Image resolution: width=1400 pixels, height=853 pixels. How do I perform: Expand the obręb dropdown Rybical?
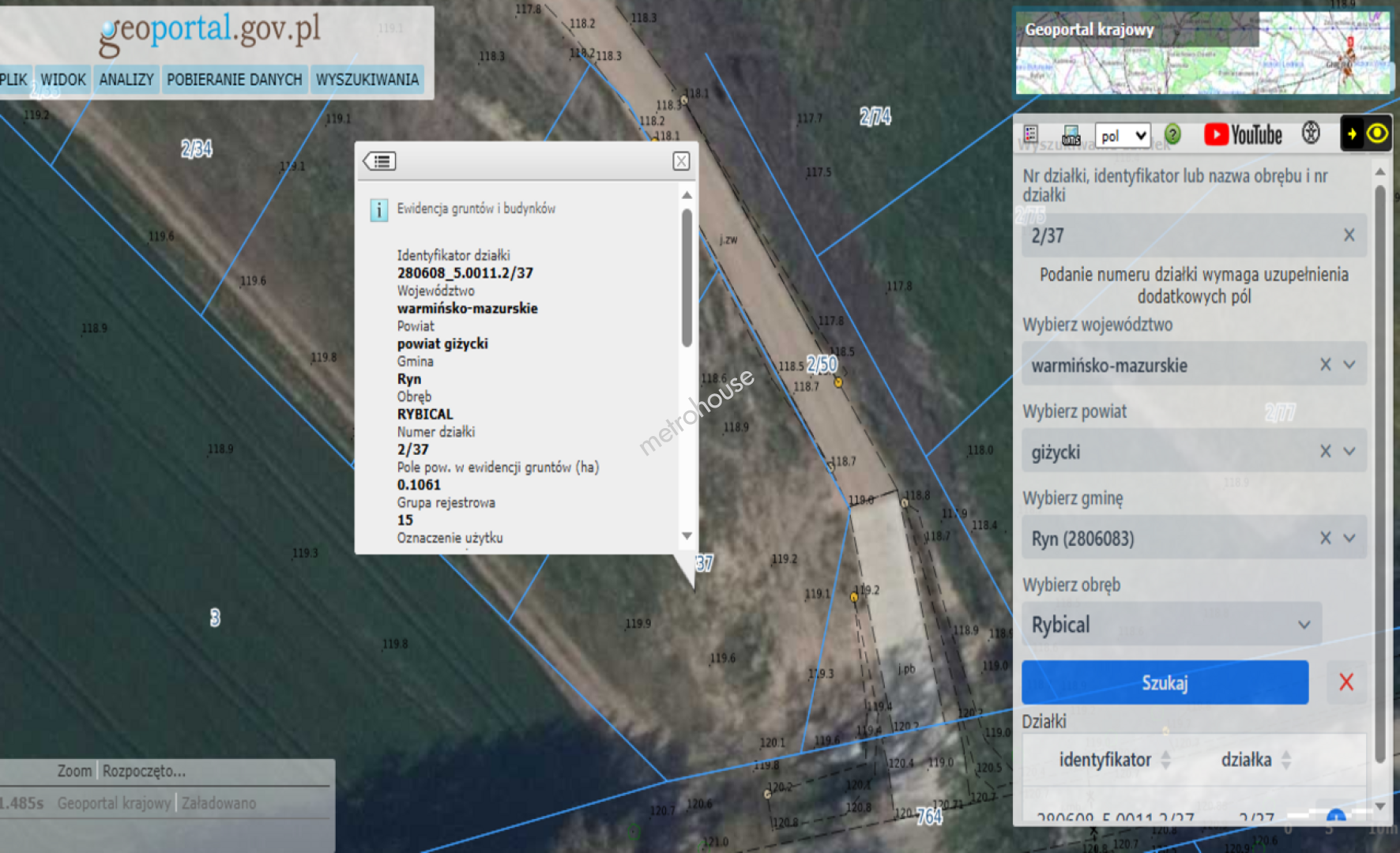pyautogui.click(x=1304, y=625)
